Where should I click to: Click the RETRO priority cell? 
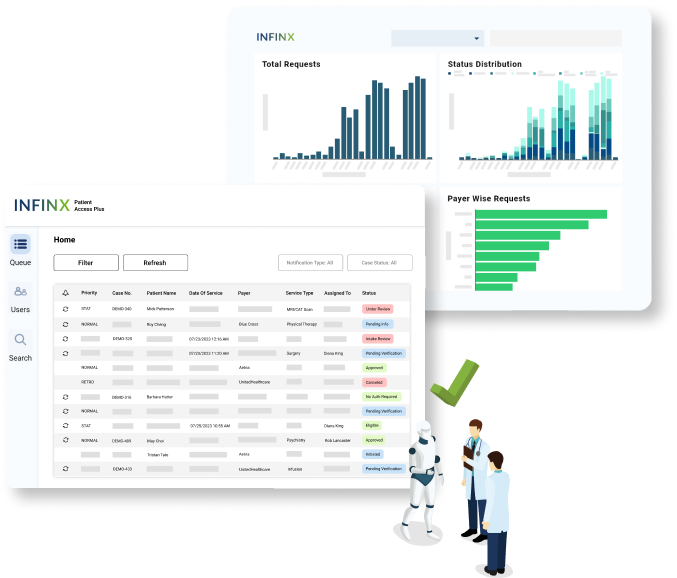coord(87,382)
